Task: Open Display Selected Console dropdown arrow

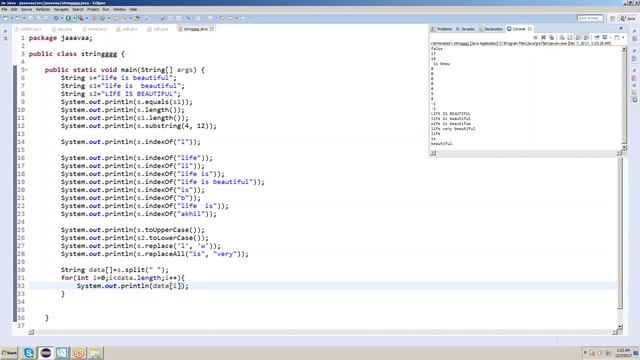Action: click(610, 38)
